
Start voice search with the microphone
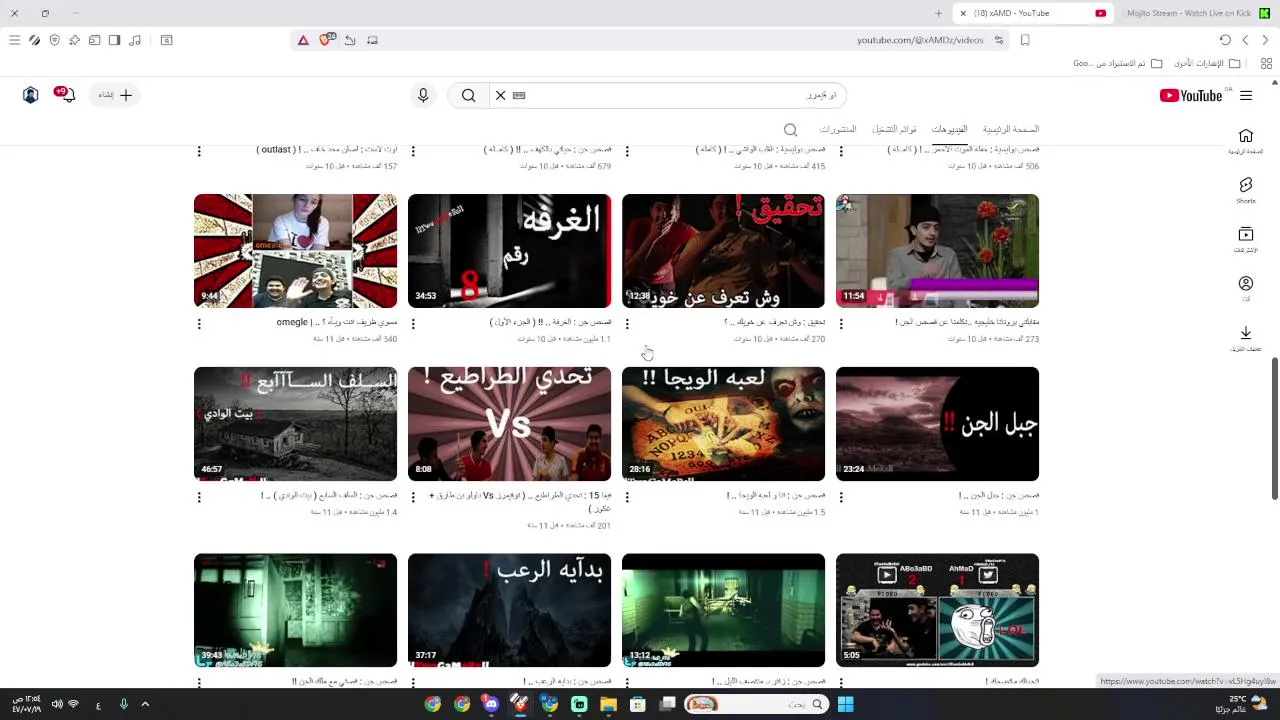(423, 95)
